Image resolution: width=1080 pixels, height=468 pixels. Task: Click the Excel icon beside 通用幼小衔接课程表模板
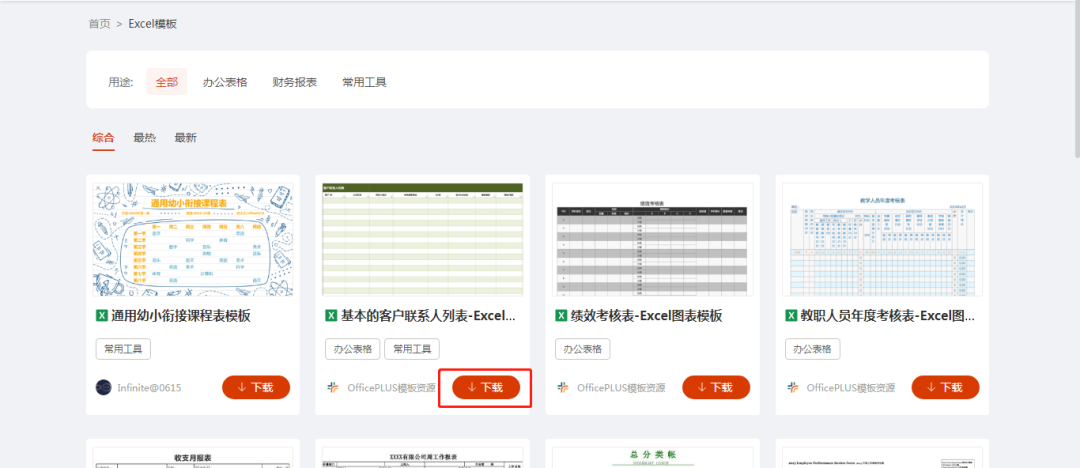point(101,316)
